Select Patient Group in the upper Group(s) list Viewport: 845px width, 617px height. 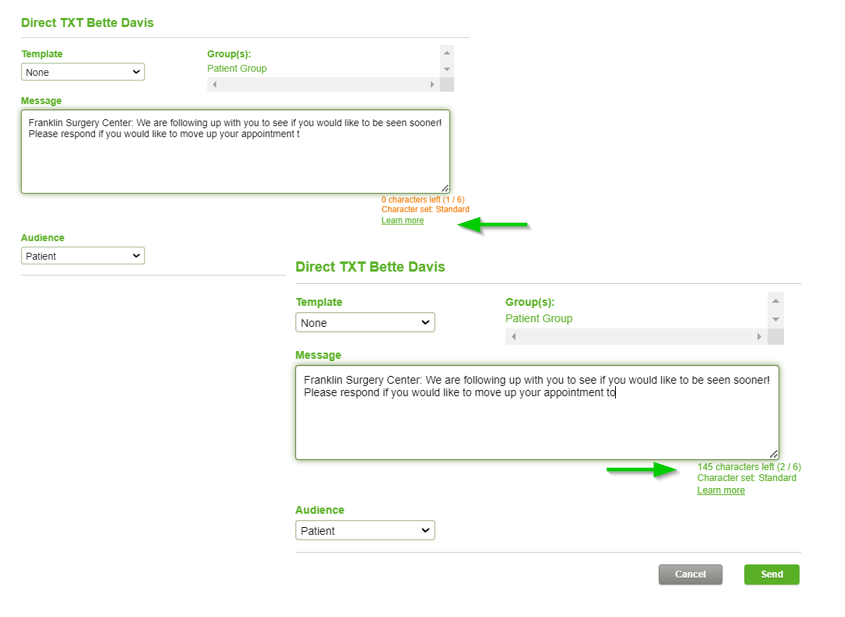(x=237, y=68)
